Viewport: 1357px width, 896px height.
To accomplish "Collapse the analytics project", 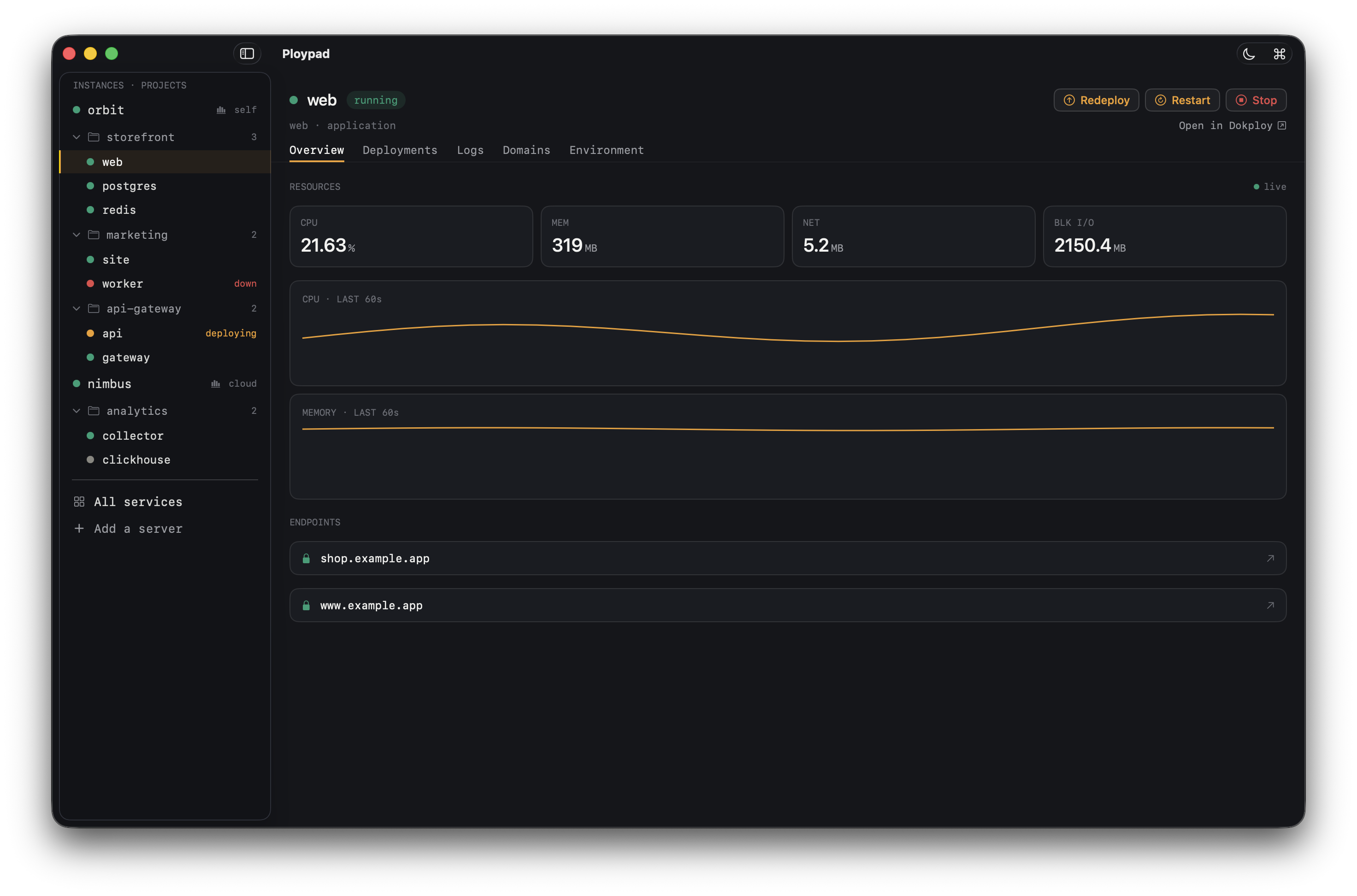I will [77, 411].
